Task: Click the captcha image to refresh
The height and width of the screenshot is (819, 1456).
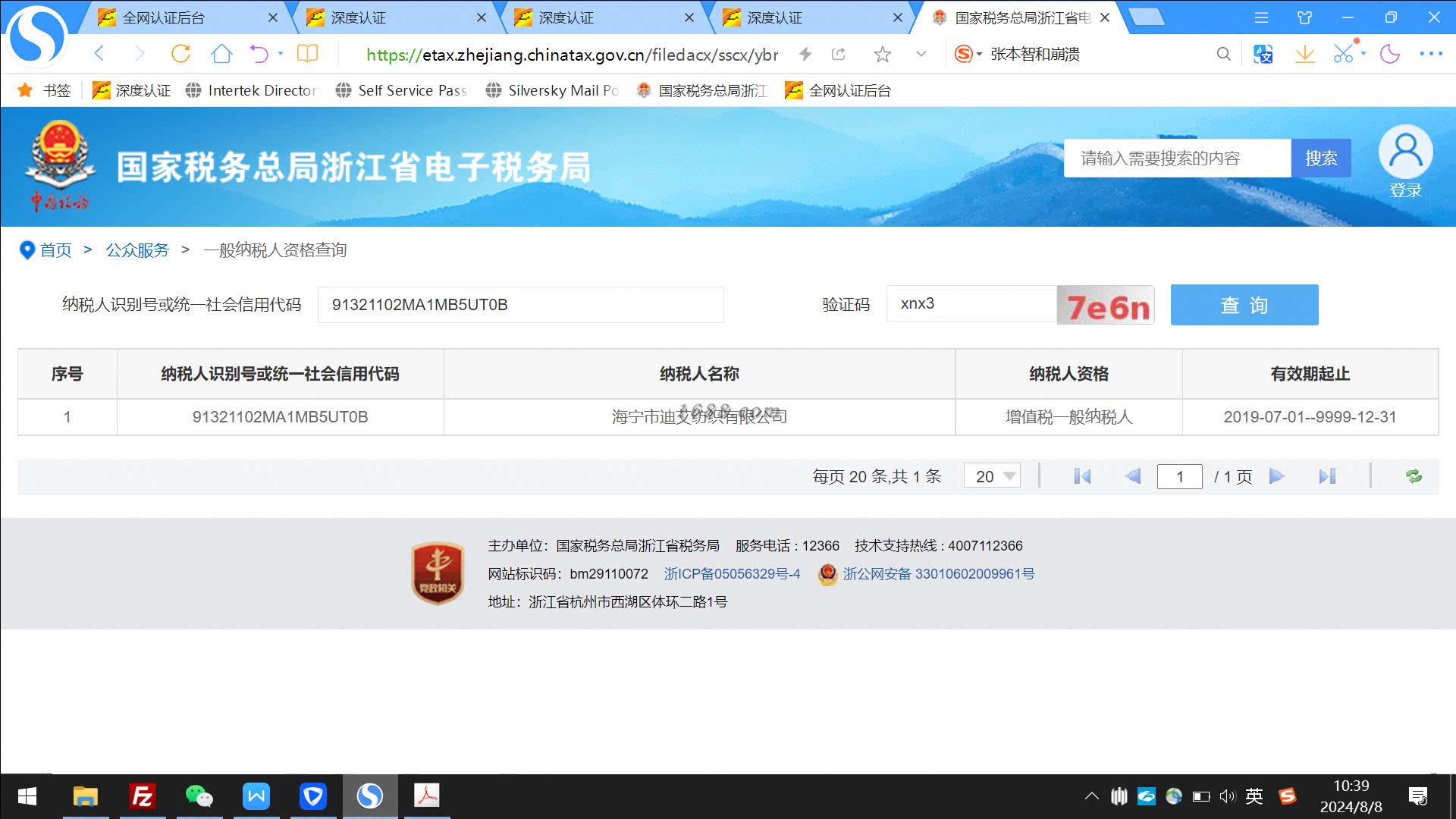Action: click(x=1106, y=306)
